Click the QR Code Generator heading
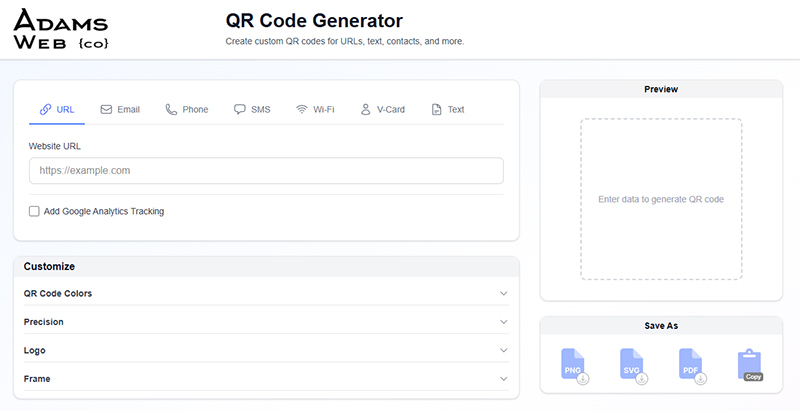 point(315,21)
